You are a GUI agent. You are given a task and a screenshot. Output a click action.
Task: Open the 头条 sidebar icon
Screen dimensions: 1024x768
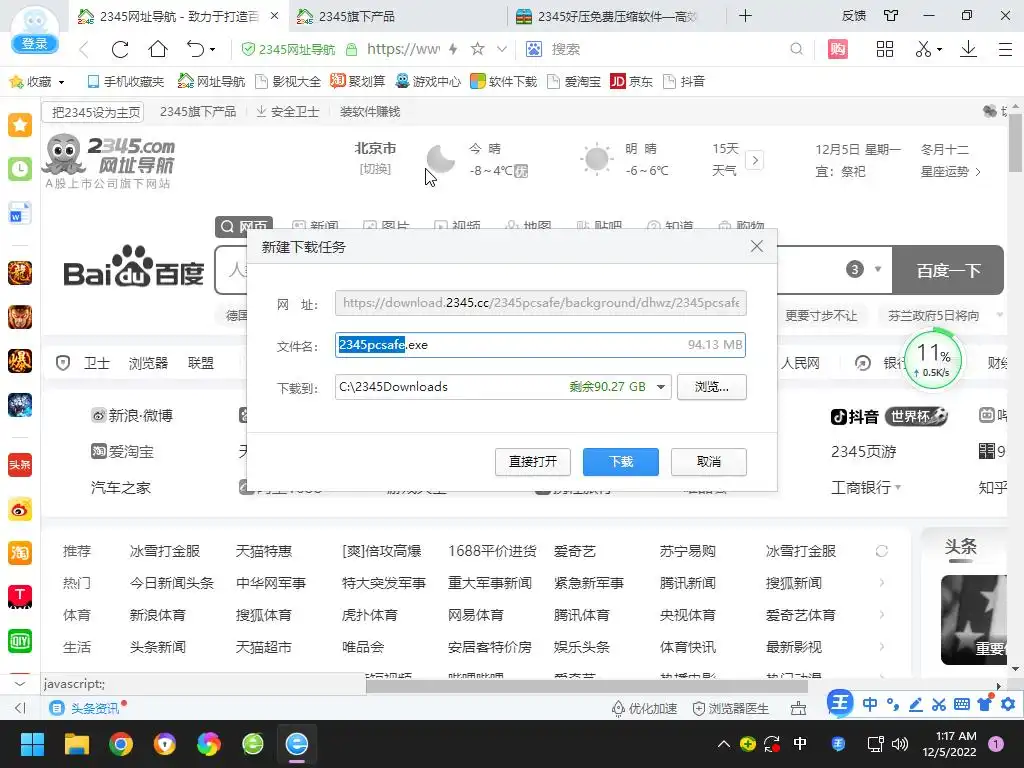pyautogui.click(x=20, y=465)
